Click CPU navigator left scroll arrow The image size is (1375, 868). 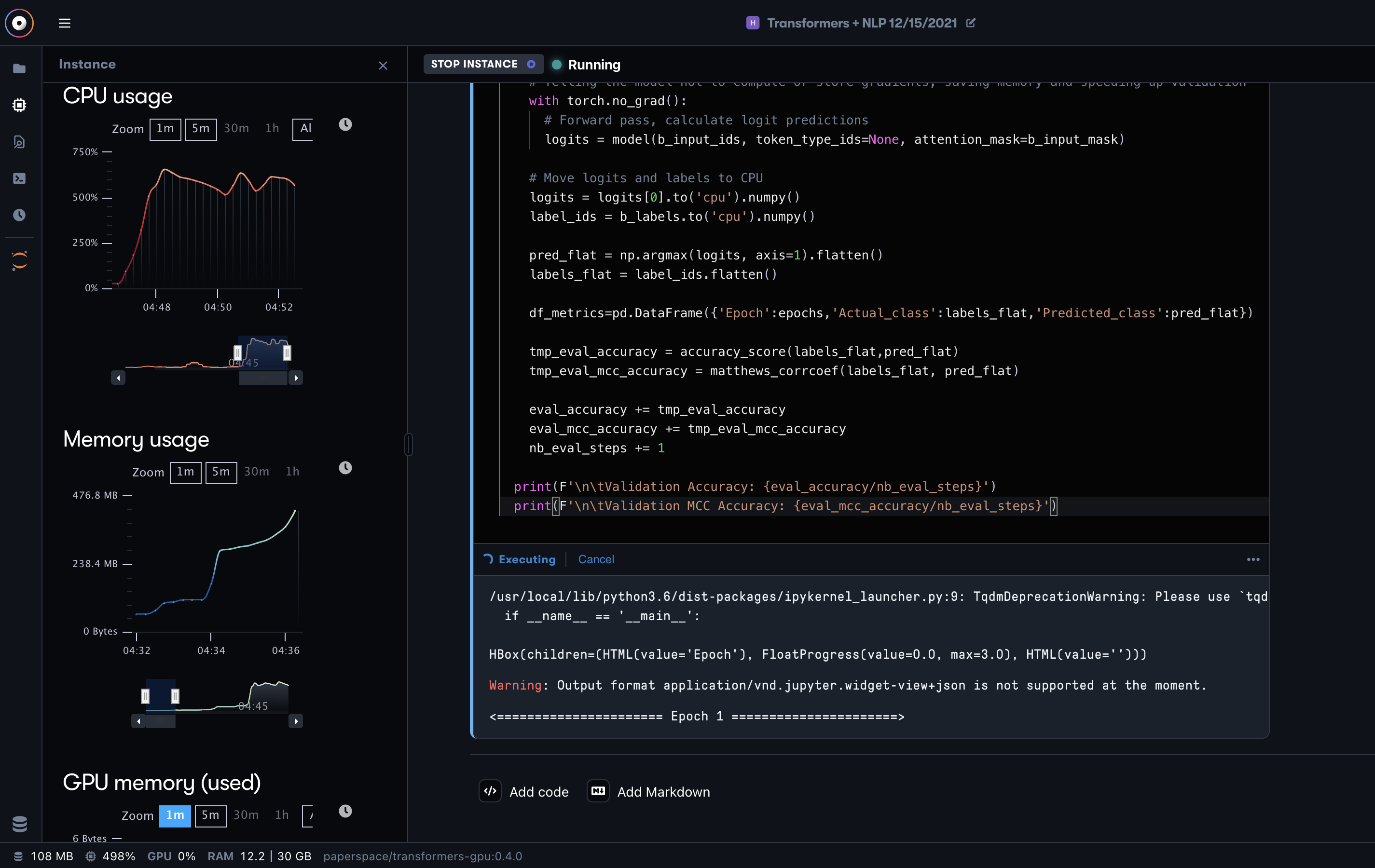click(118, 378)
